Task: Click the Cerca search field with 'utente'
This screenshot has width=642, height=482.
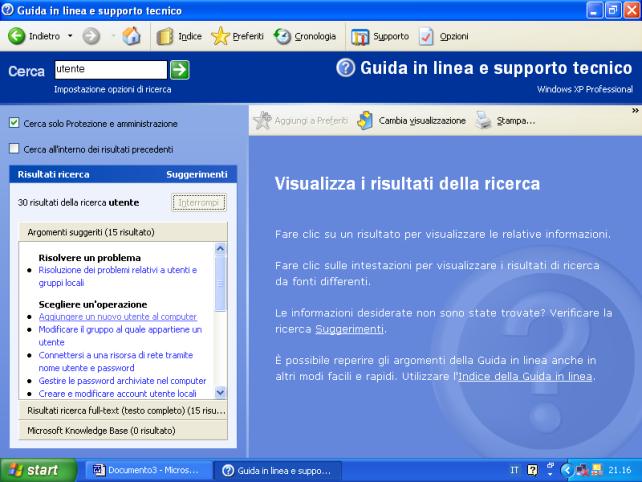Action: pyautogui.click(x=111, y=69)
